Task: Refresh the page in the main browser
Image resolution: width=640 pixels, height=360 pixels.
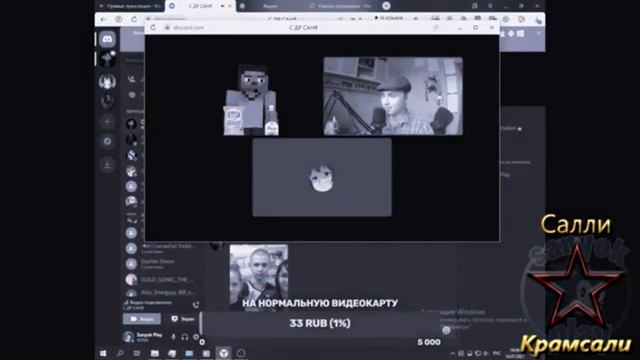Action: (134, 19)
